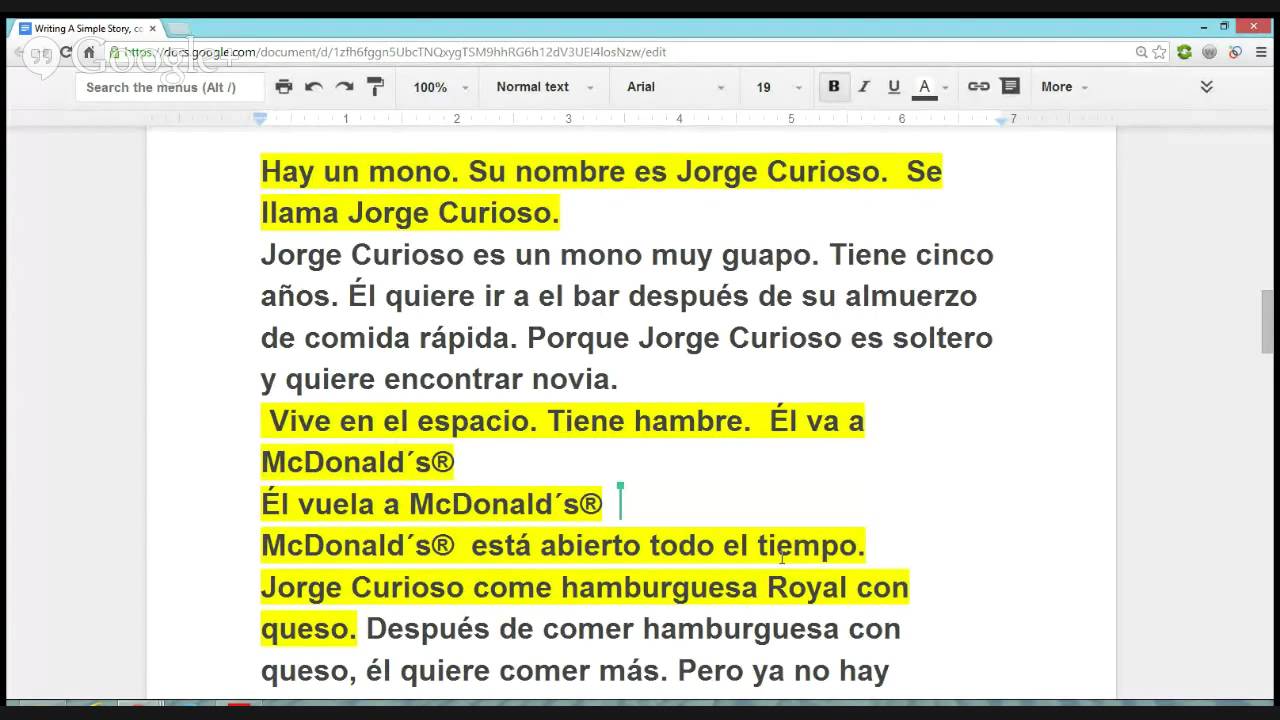The width and height of the screenshot is (1280, 720).
Task: Restore down the browser window
Action: coord(1224,27)
